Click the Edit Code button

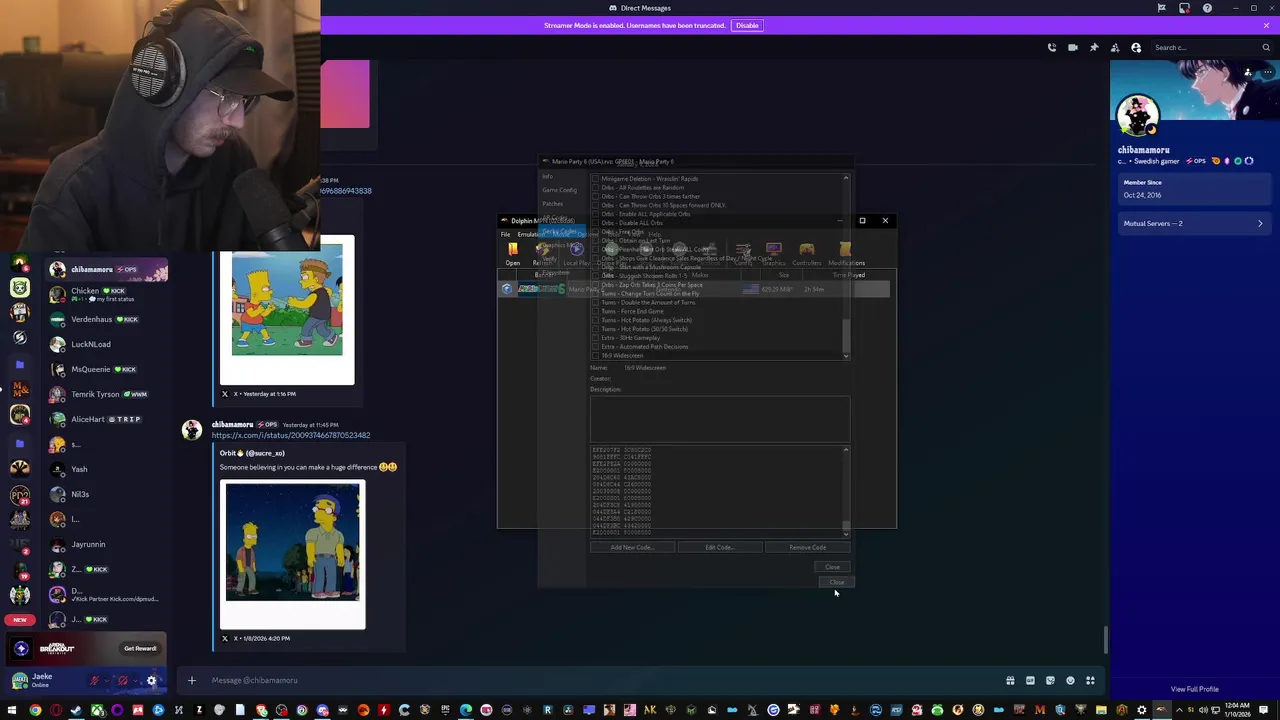coord(719,547)
